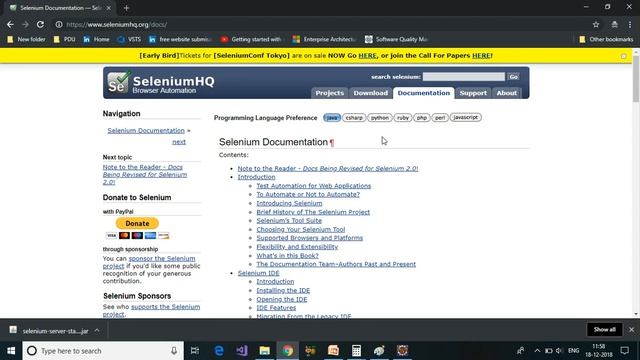Click the browser address bar URL
This screenshot has width=640, height=360.
point(117,24)
